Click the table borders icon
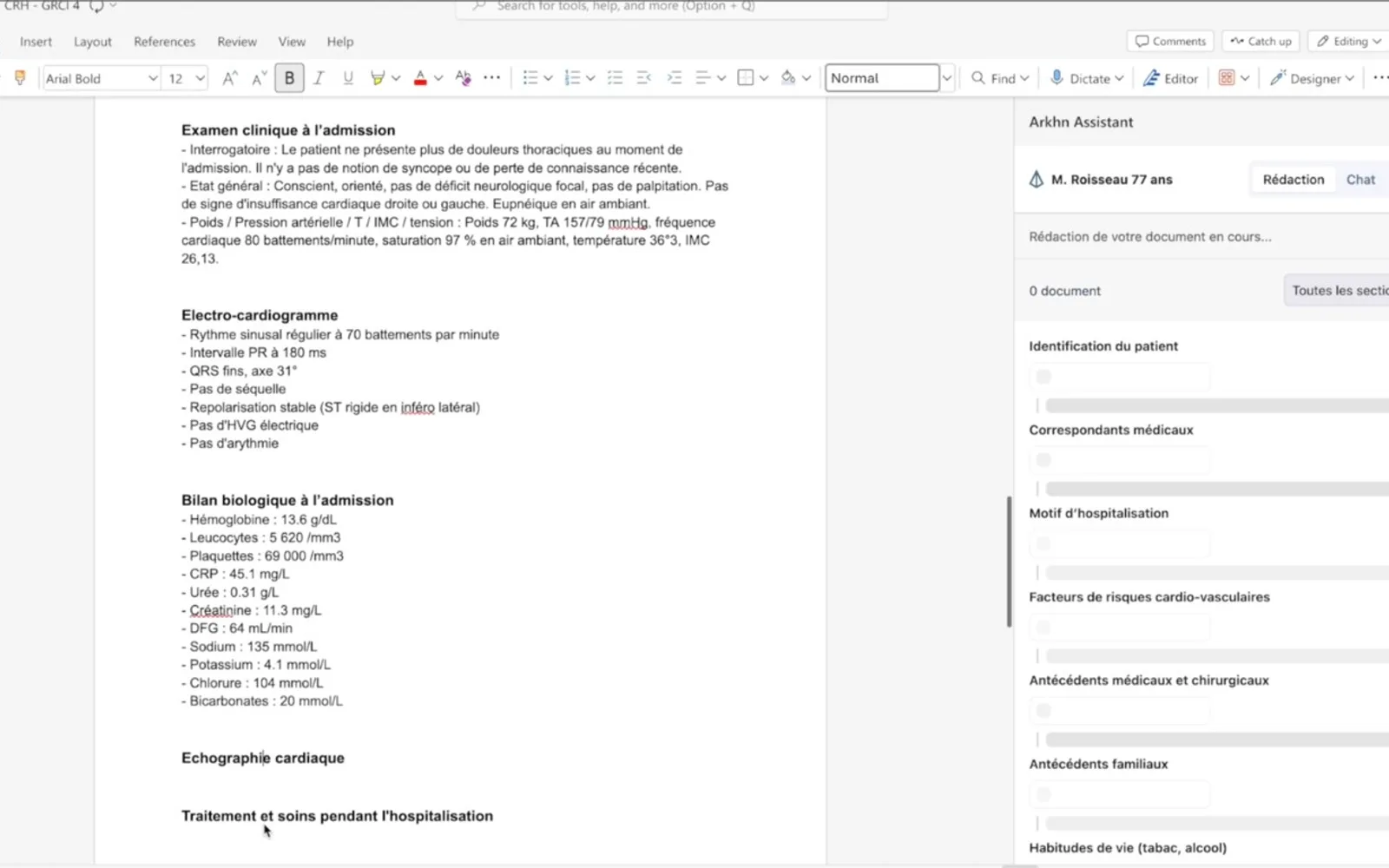Viewport: 1389px width, 868px height. pyautogui.click(x=745, y=78)
